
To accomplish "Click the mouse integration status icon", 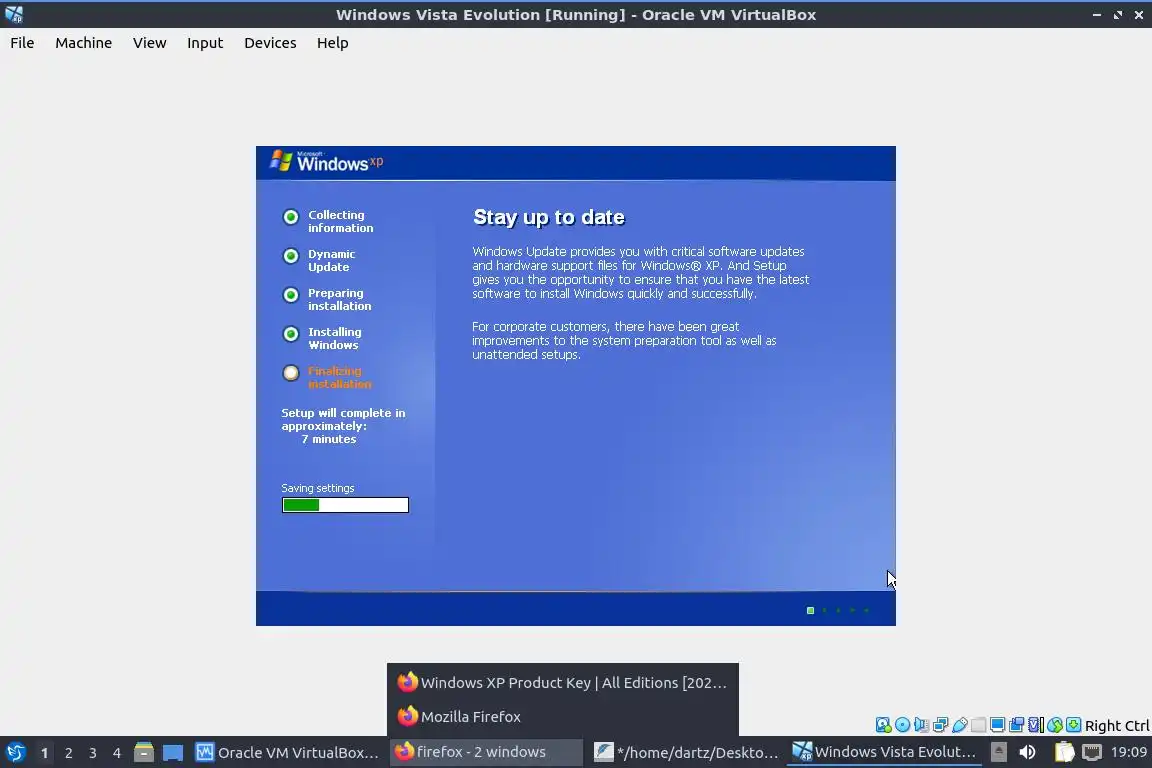I will click(1055, 725).
